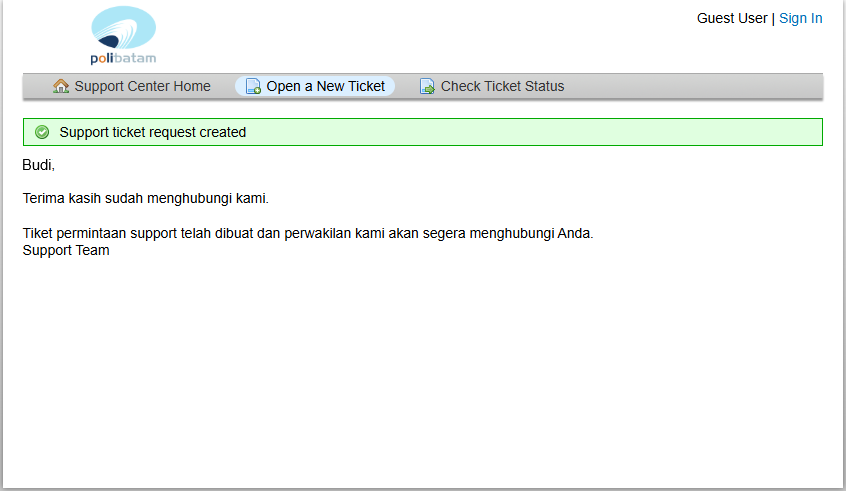Click the house icon for Support Center Home
The image size is (846, 491).
pyautogui.click(x=61, y=86)
